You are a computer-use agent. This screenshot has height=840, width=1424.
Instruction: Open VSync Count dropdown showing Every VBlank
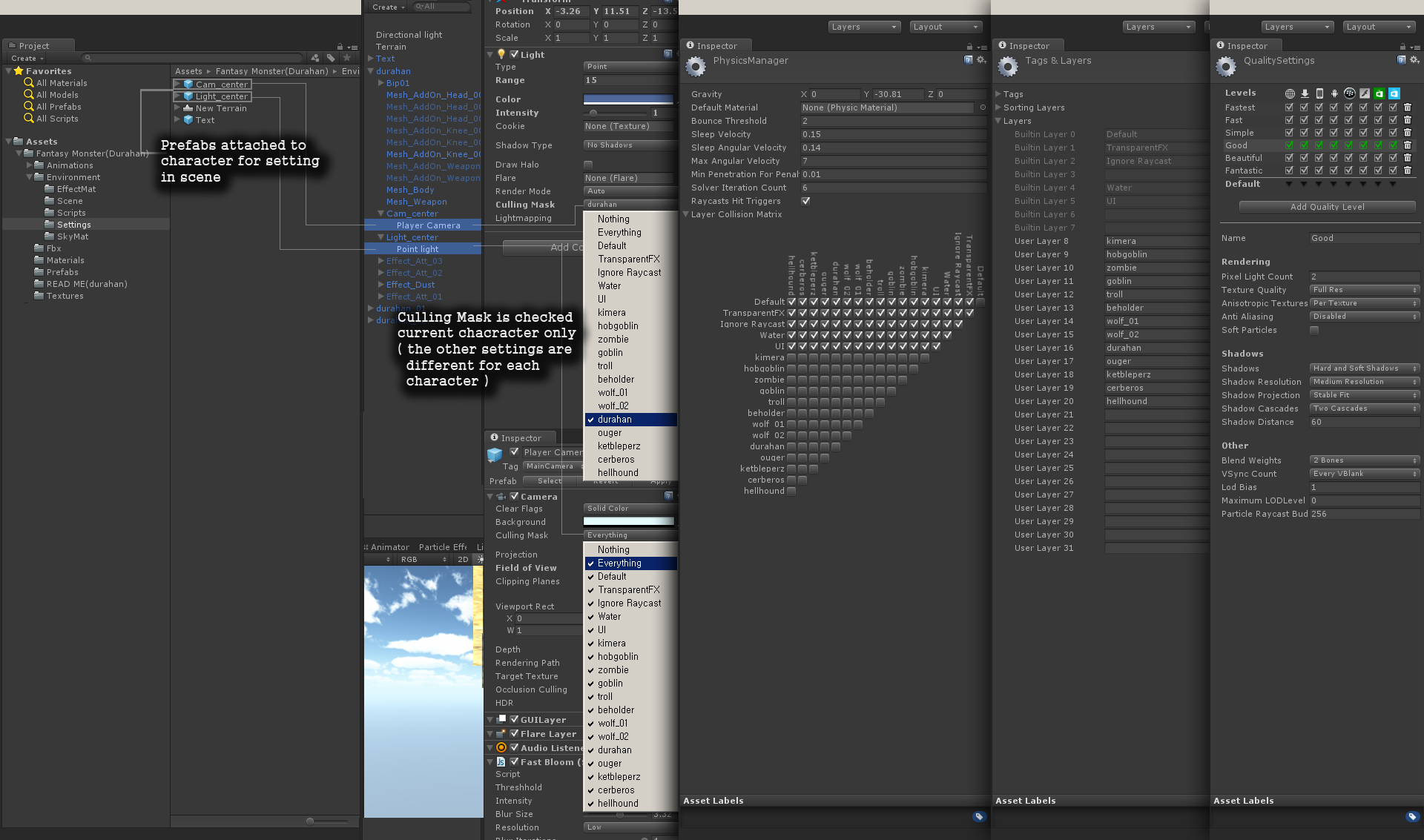1365,474
